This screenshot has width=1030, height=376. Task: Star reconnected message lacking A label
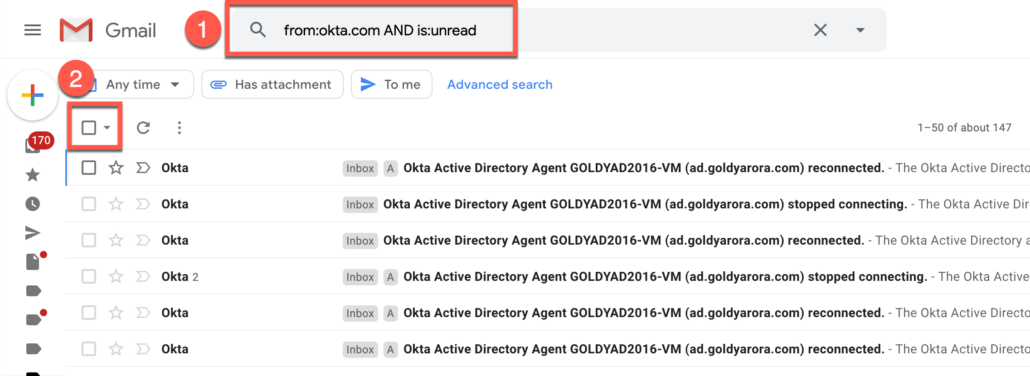click(116, 241)
